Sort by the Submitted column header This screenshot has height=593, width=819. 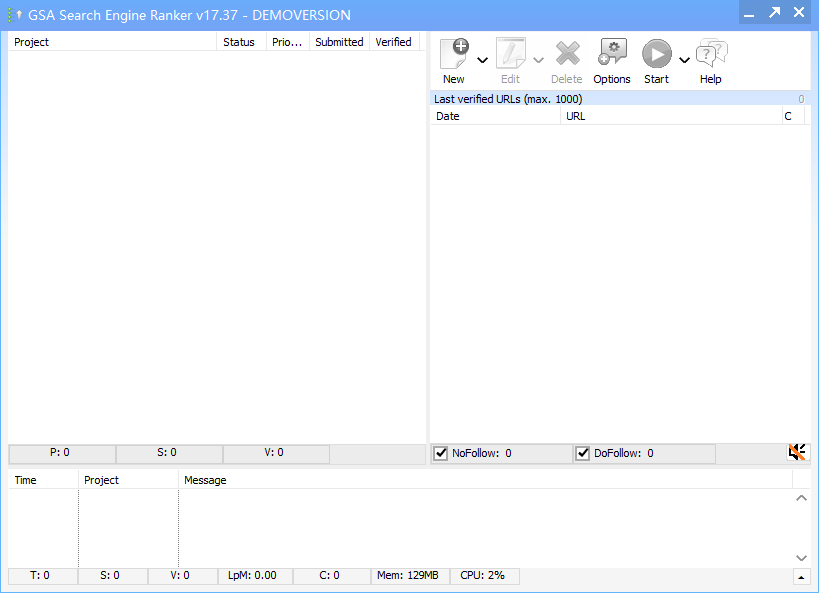pyautogui.click(x=340, y=42)
